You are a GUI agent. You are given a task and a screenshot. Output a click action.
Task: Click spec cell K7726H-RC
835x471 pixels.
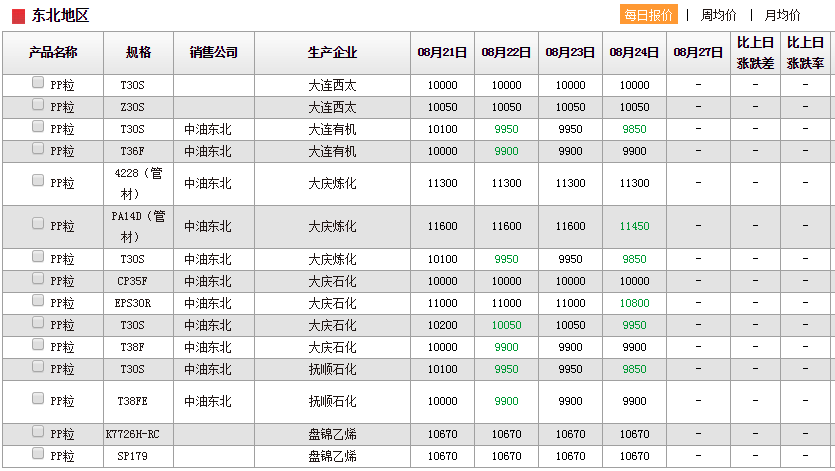(x=133, y=434)
